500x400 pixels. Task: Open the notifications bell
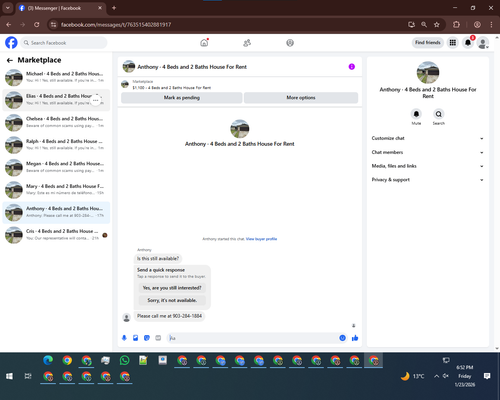tap(468, 43)
